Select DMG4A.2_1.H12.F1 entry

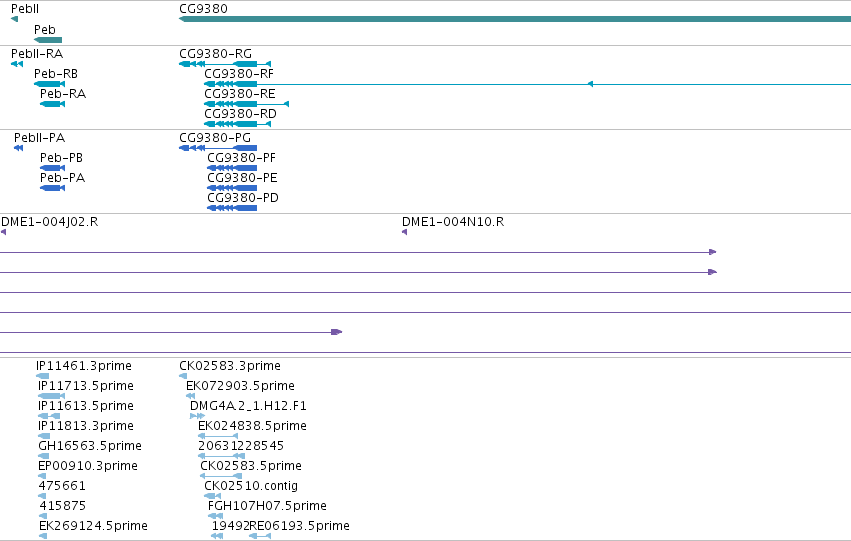coord(249,406)
